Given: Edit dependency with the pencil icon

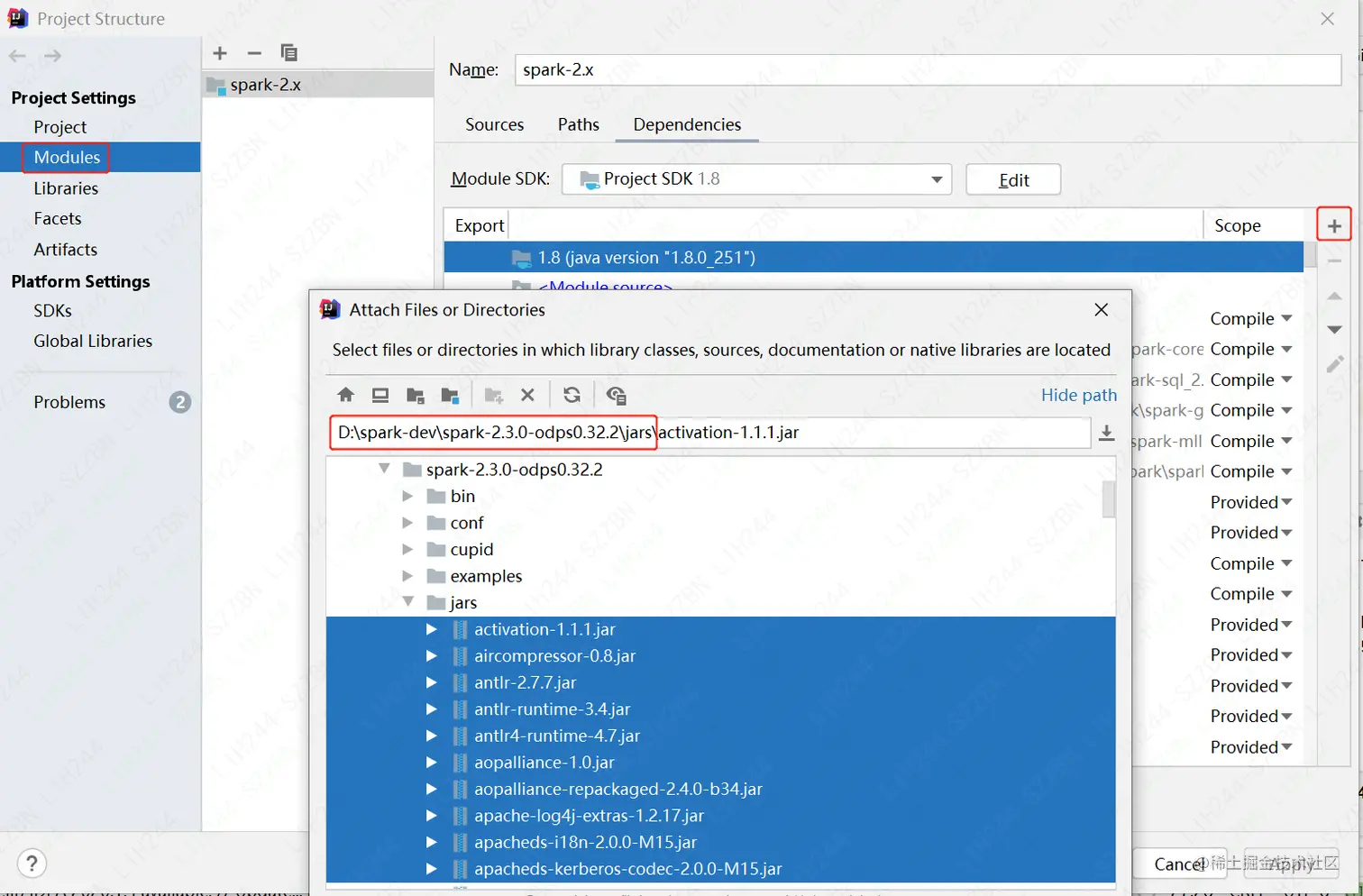Looking at the screenshot, I should tap(1335, 364).
